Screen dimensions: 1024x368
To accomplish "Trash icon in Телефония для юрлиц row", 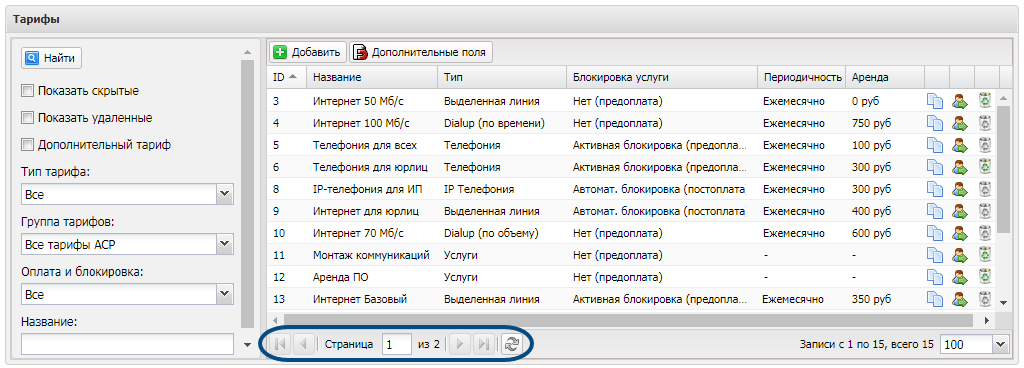I will pyautogui.click(x=984, y=167).
